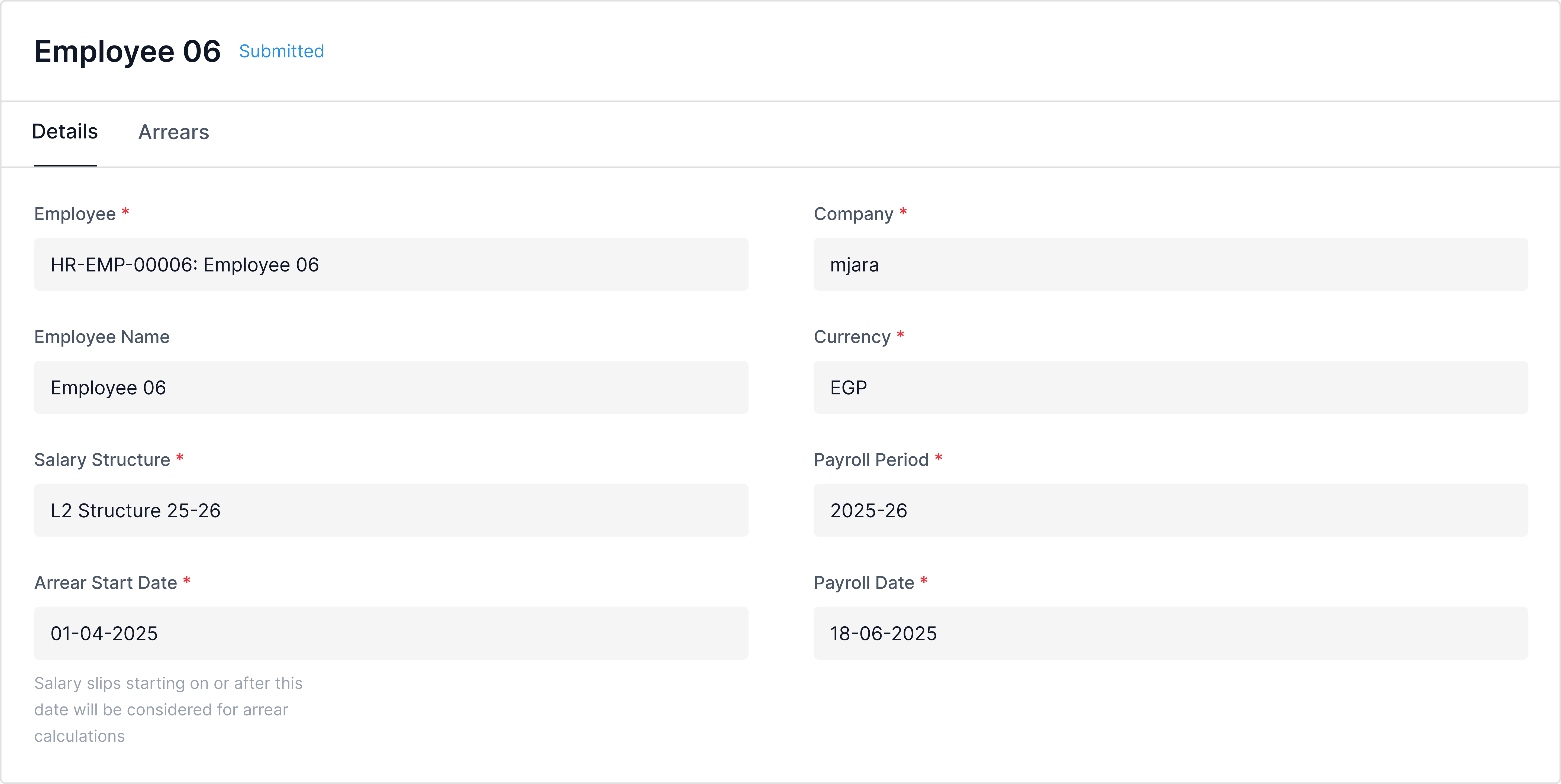
Task: Click the Payroll Date field 18-06-2025
Action: 1170,633
